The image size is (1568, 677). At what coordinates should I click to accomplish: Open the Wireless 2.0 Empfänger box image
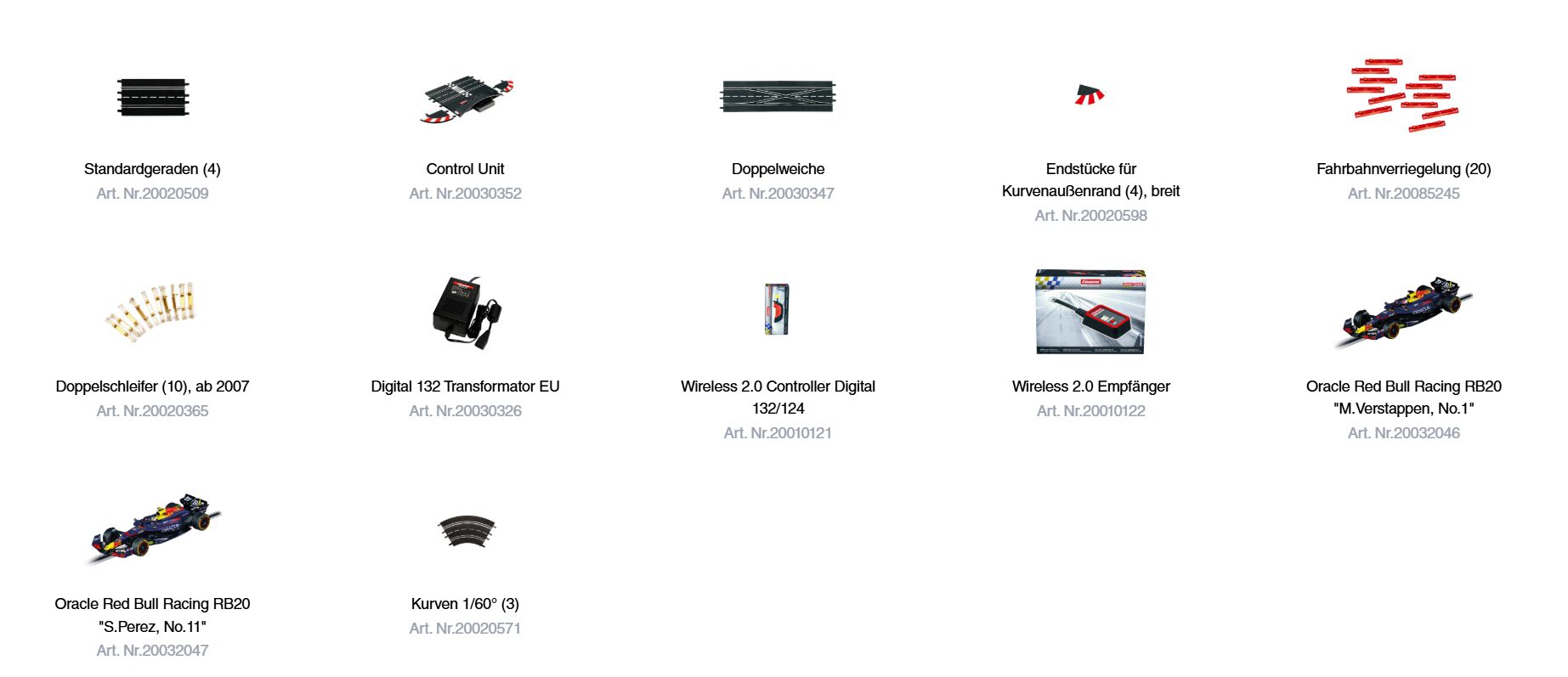point(1090,312)
